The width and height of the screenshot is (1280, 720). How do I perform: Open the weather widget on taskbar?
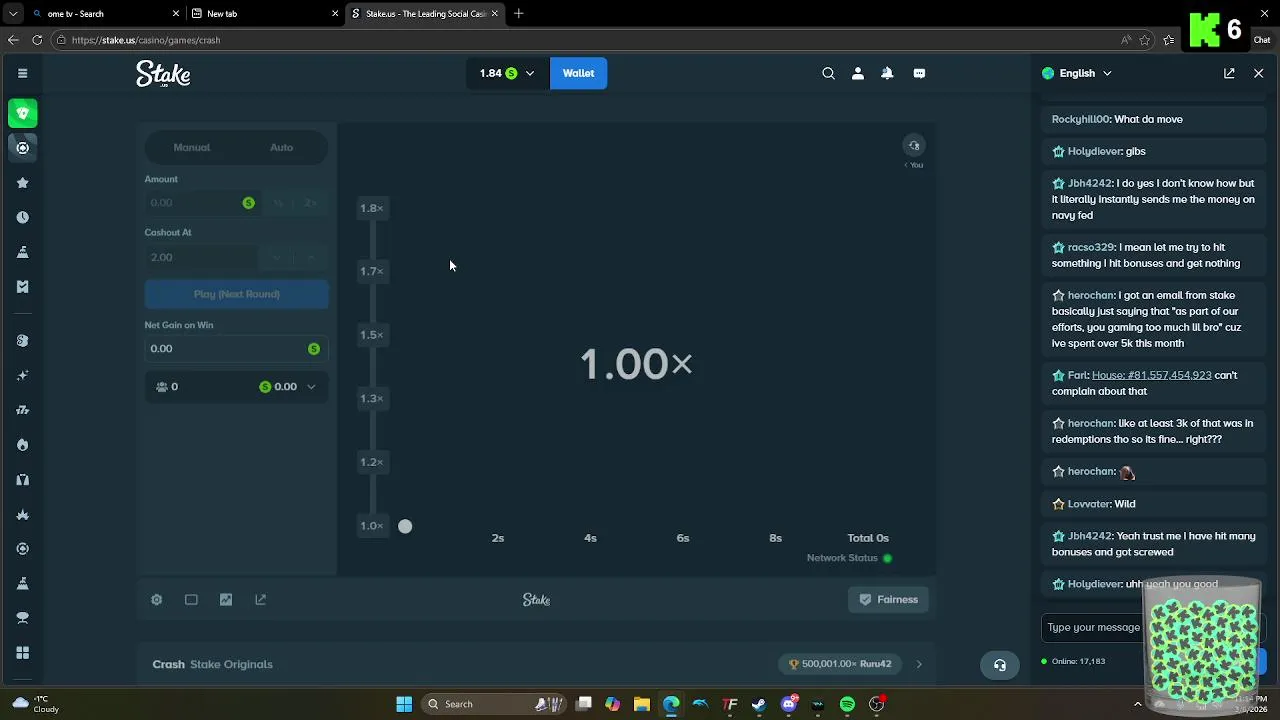35,704
